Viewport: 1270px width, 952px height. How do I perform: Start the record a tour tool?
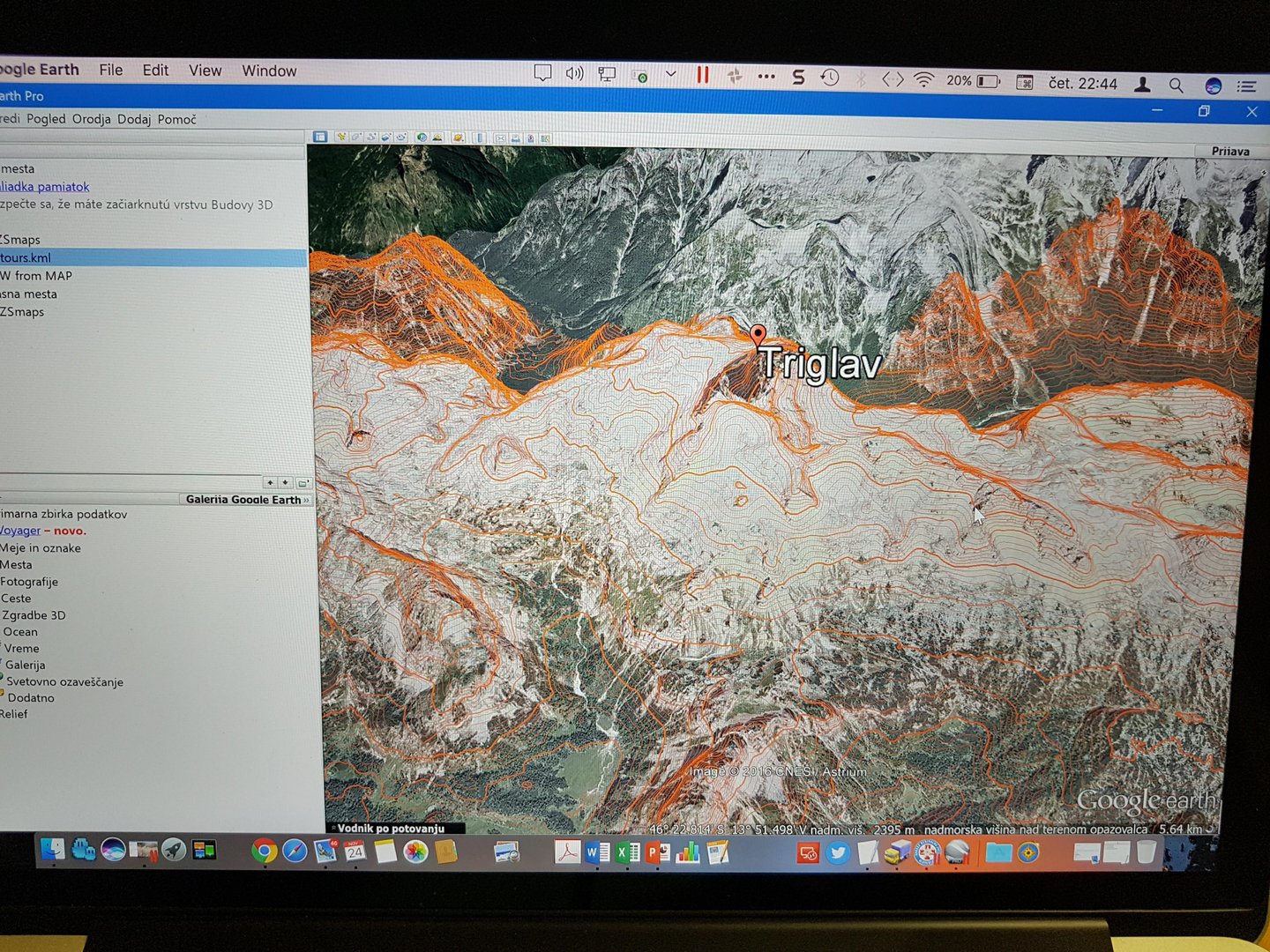401,138
